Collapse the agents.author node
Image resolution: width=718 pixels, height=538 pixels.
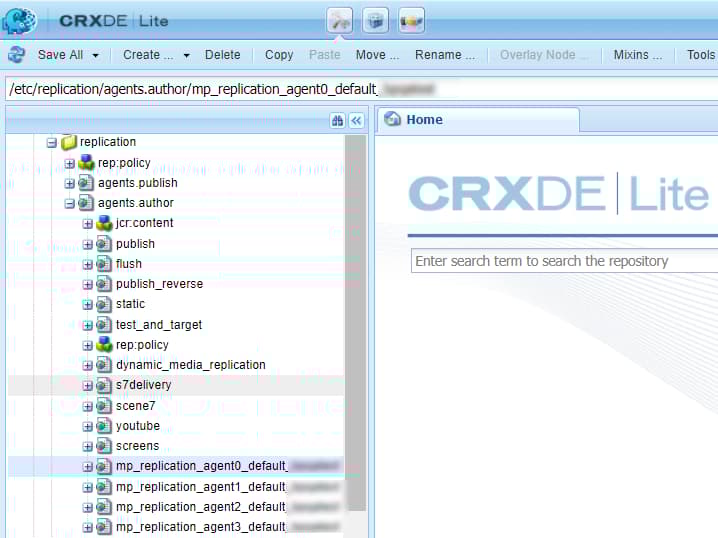(70, 204)
